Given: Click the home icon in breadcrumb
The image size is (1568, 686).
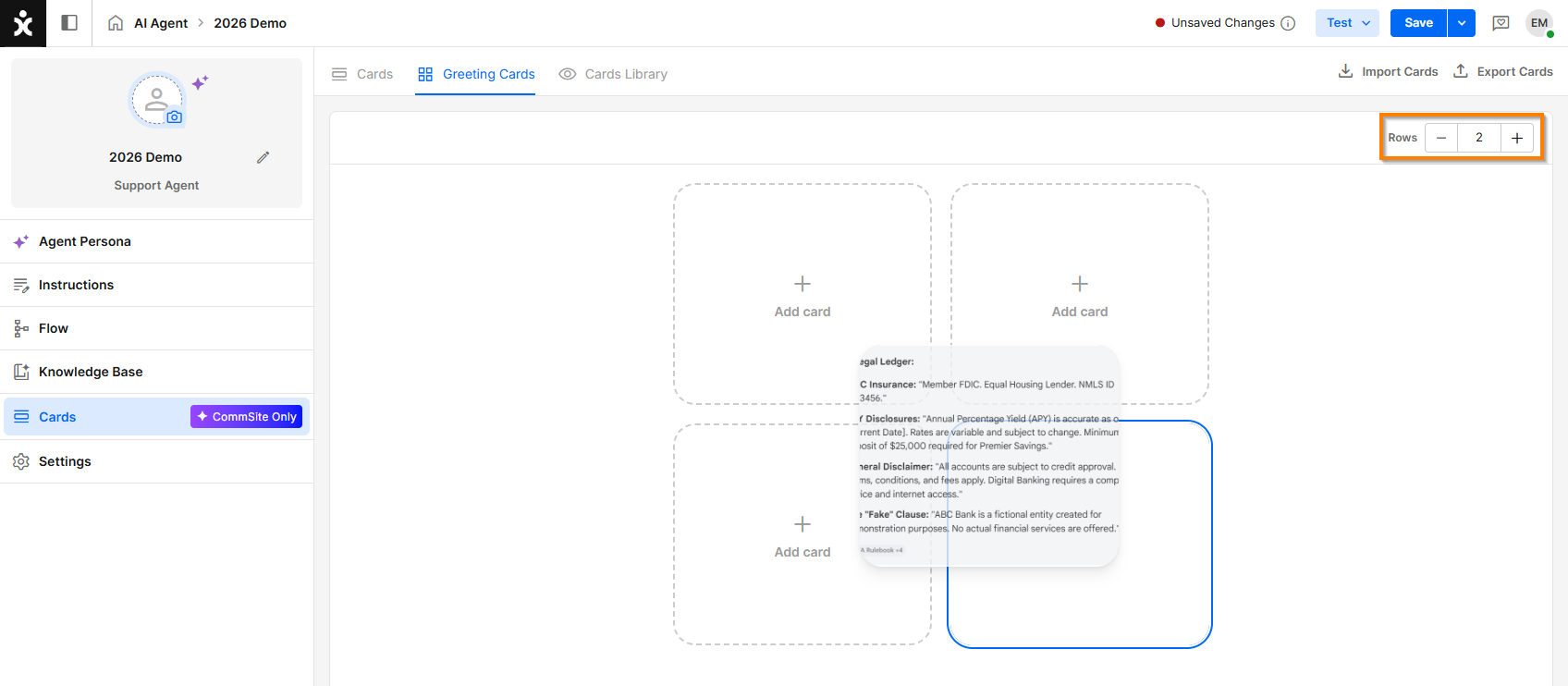Looking at the screenshot, I should (x=116, y=23).
